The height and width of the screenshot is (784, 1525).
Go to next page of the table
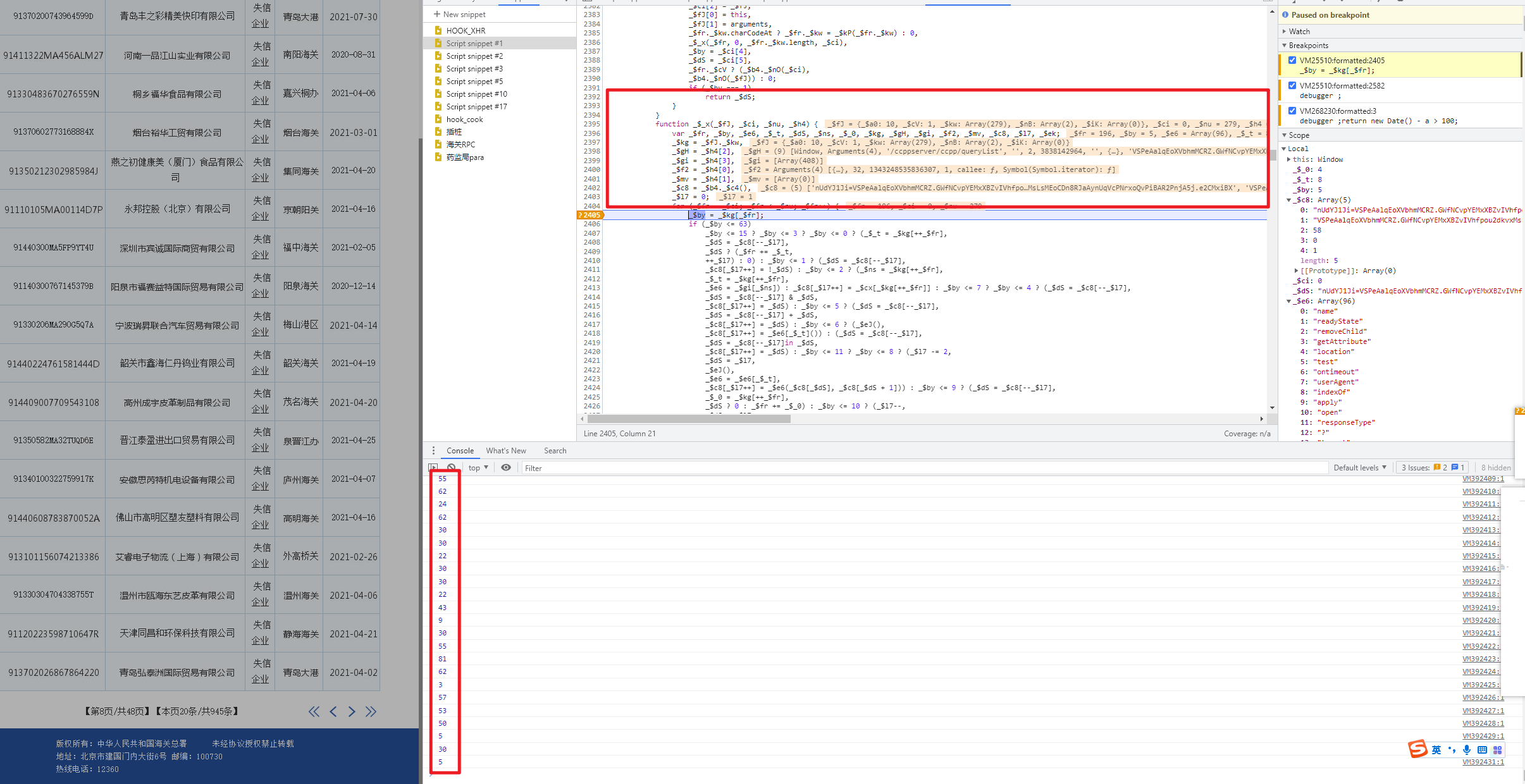(x=352, y=711)
